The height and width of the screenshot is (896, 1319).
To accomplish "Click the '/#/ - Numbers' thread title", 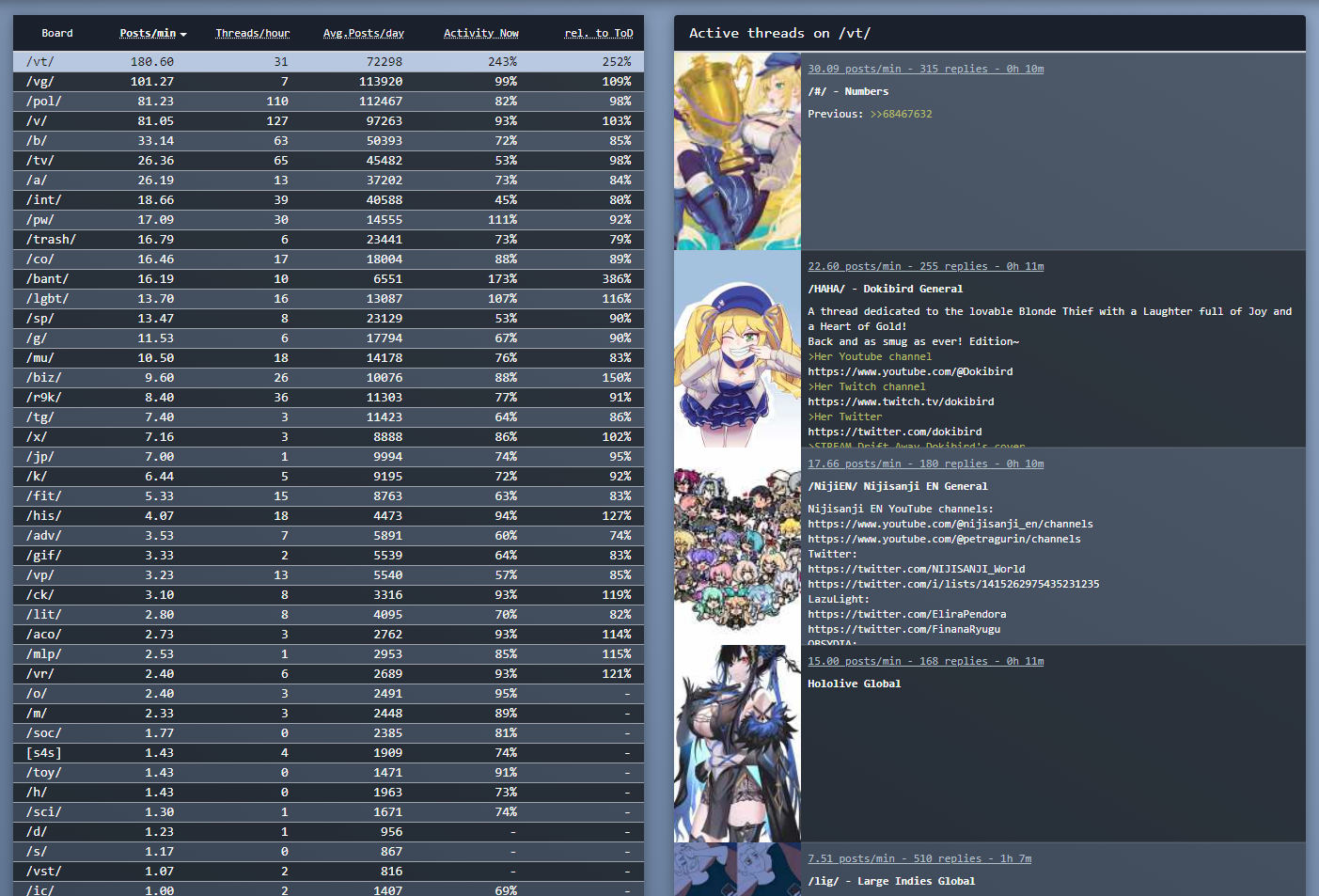I will click(x=848, y=91).
